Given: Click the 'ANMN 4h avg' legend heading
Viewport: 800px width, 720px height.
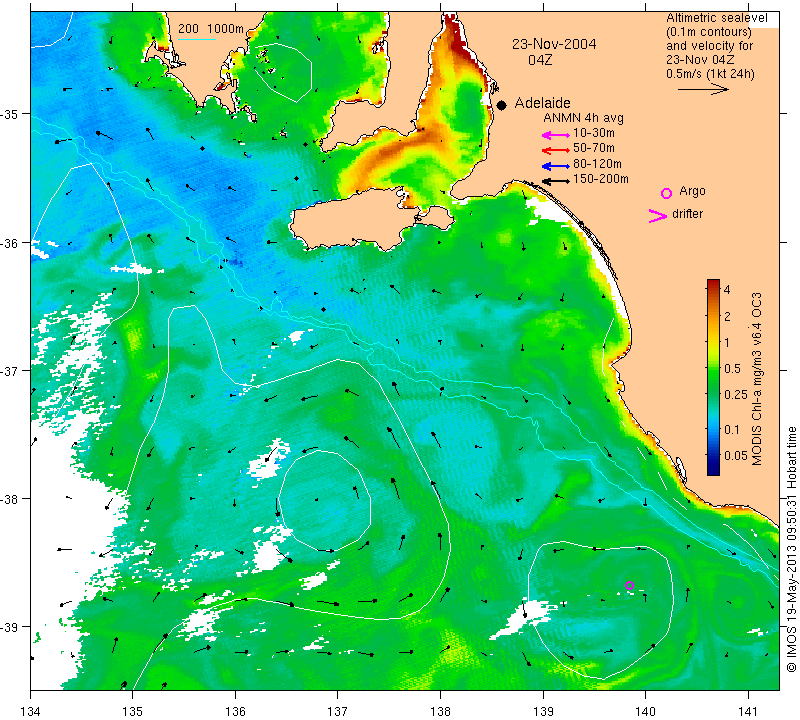Looking at the screenshot, I should pyautogui.click(x=583, y=118).
